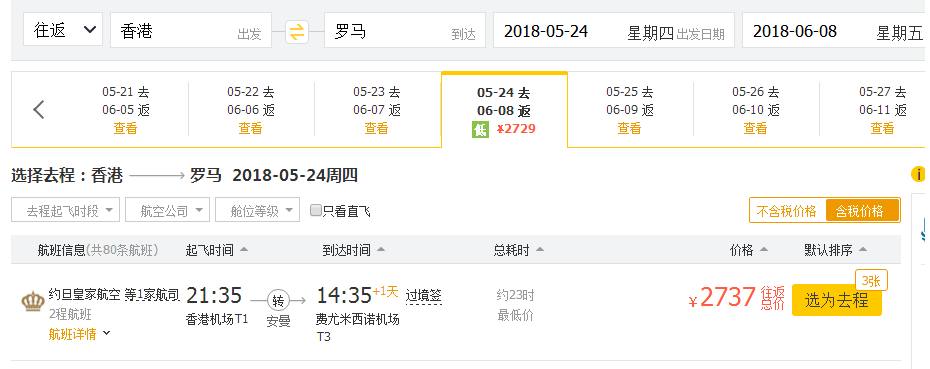Open 去程起飞时段 filter dropdown
The height and width of the screenshot is (369, 930).
point(65,210)
